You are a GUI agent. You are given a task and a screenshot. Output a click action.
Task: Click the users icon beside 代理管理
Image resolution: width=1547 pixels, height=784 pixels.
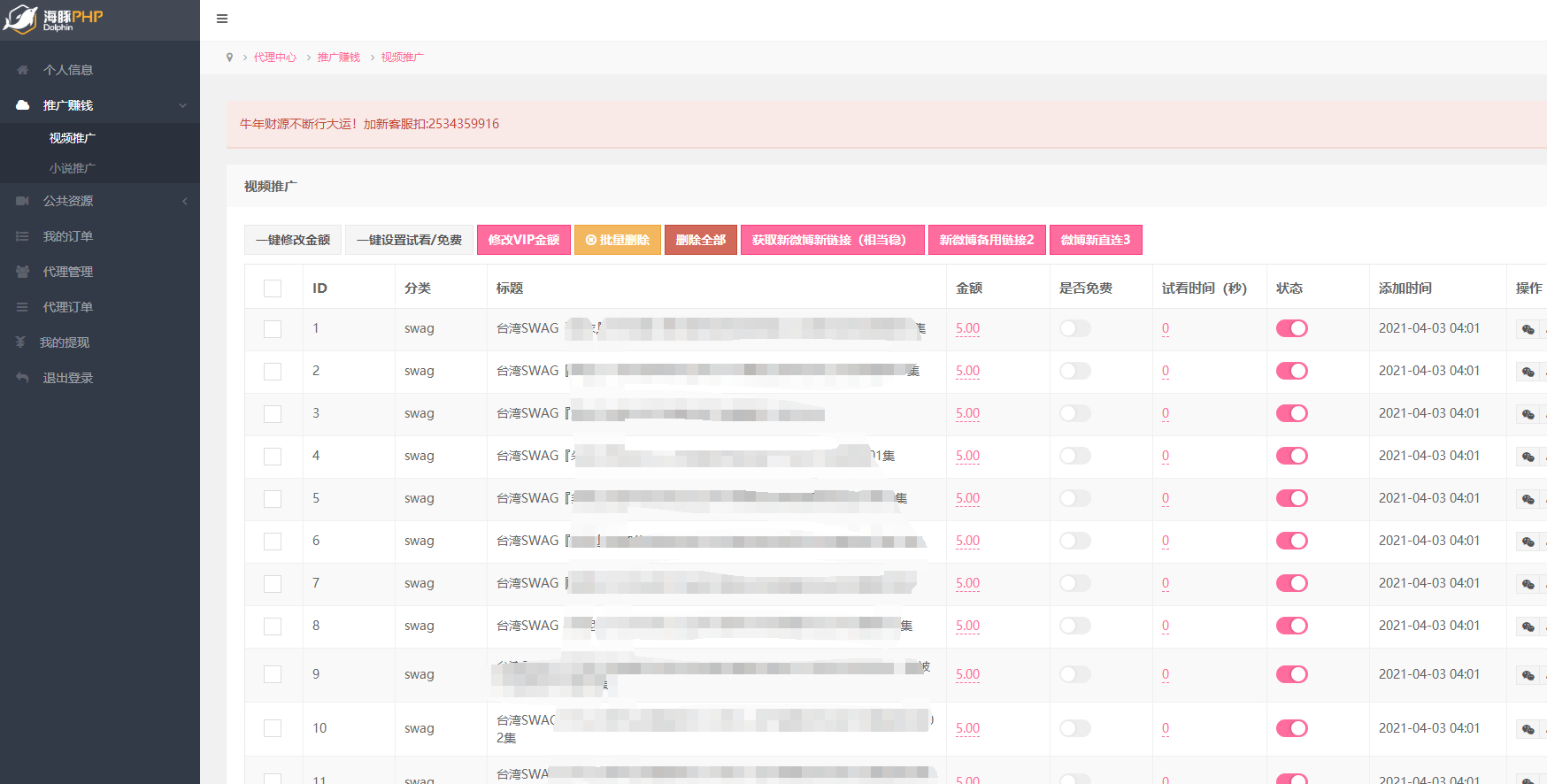tap(23, 272)
